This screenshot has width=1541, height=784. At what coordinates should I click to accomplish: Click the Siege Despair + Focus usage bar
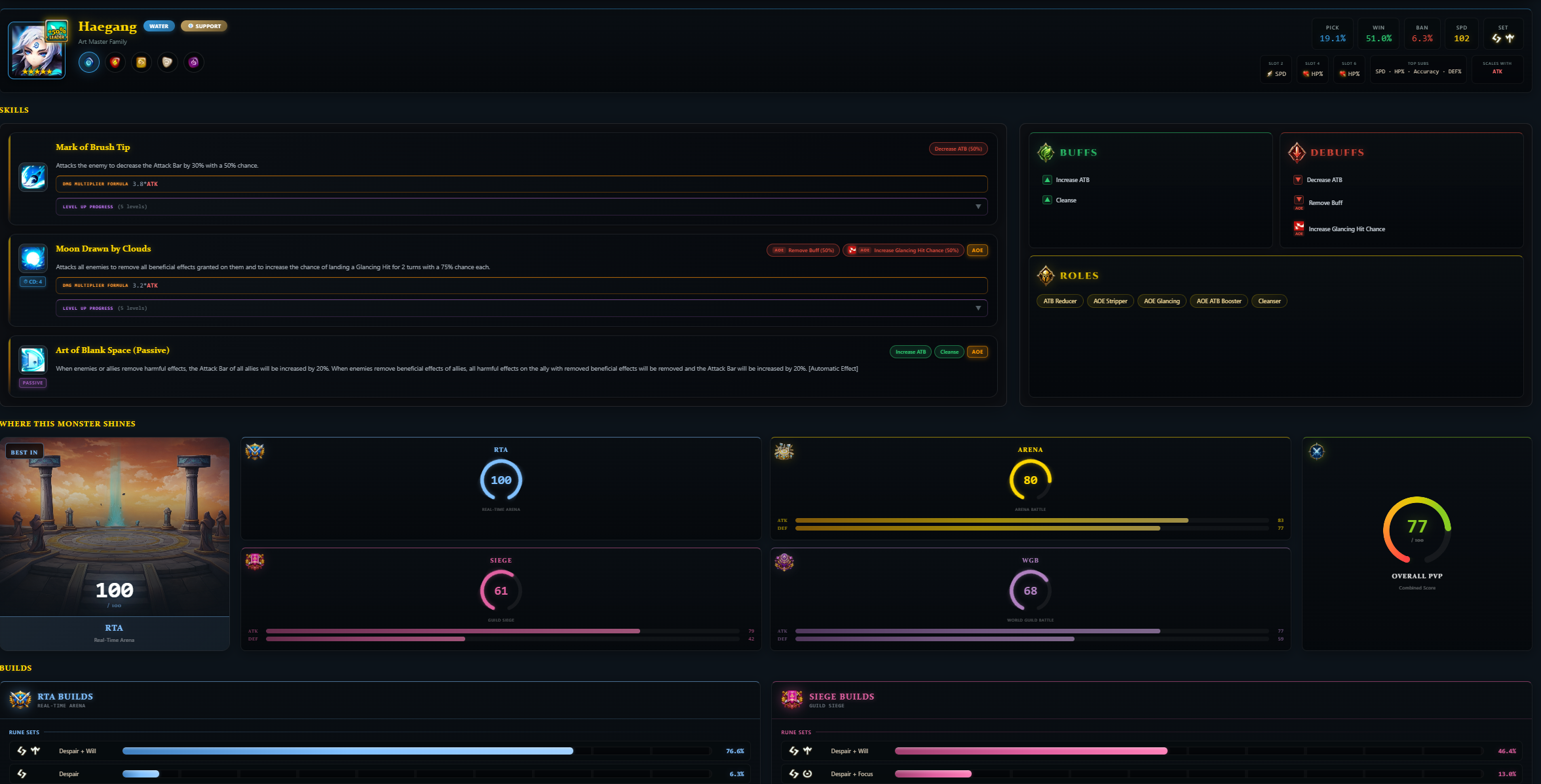(x=1189, y=774)
